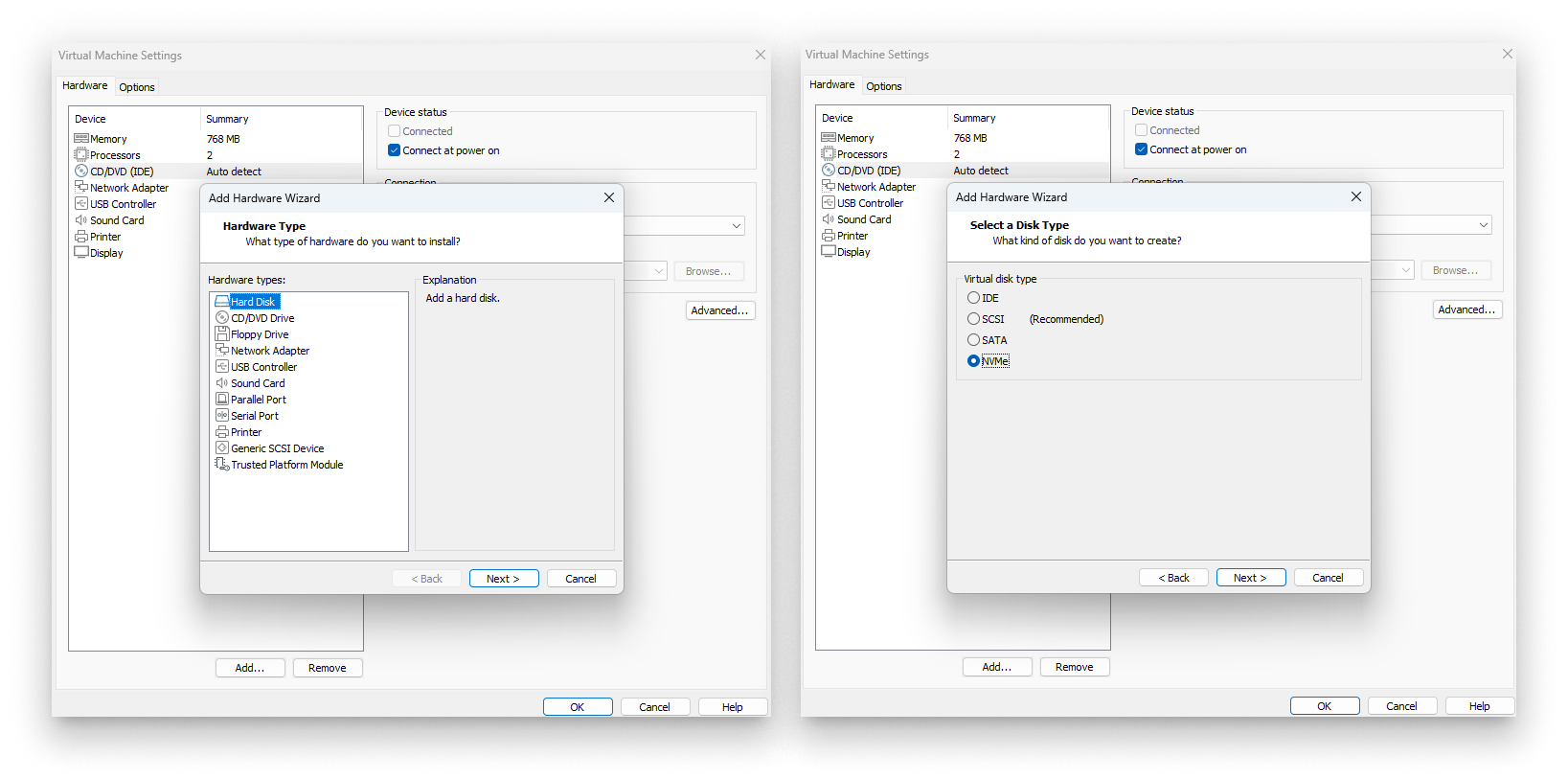Select USB Controller icon in hardware types list
Viewport: 1568px width, 779px height.
click(x=222, y=366)
